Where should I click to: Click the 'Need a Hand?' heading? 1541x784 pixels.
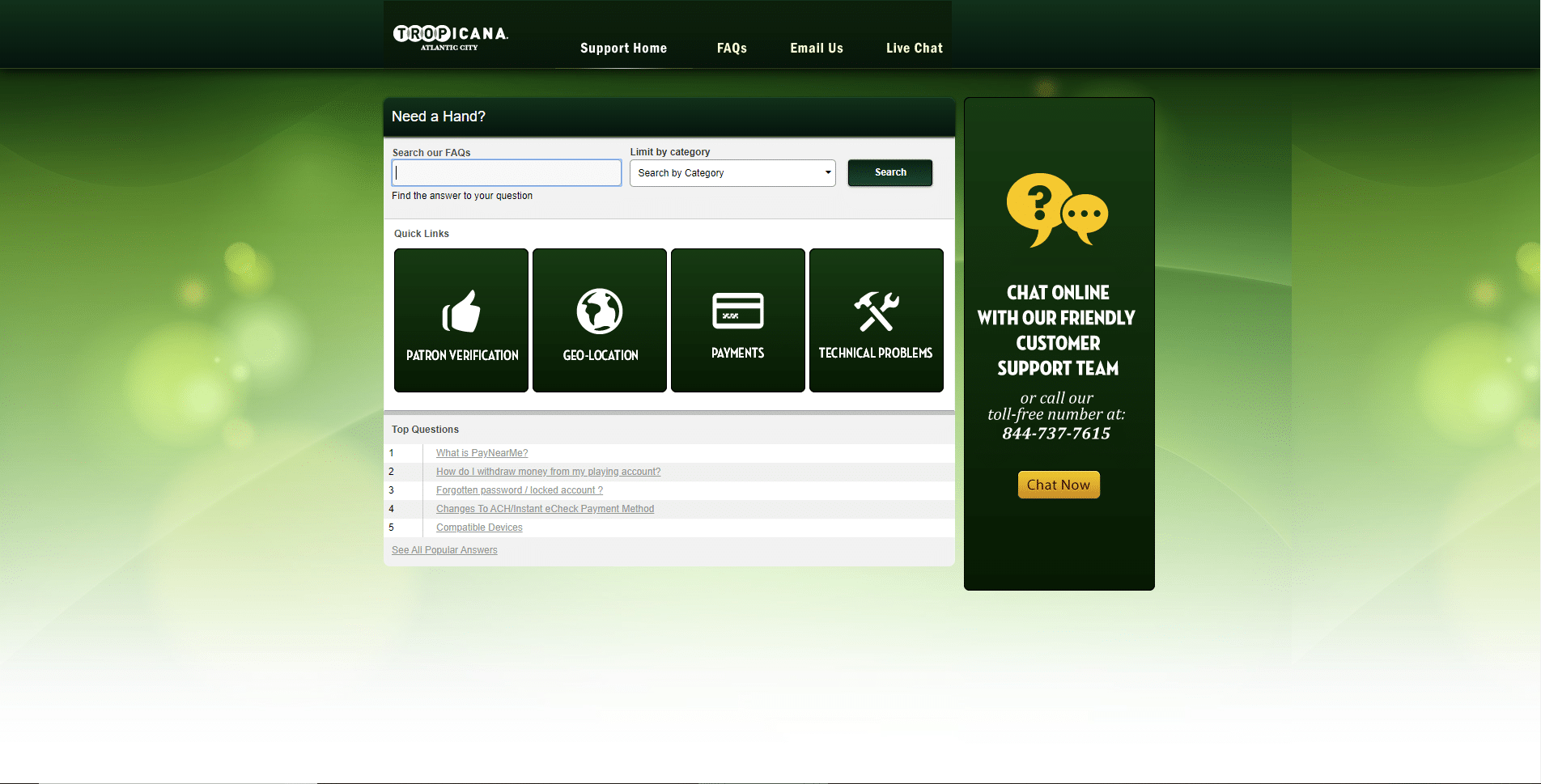click(439, 117)
